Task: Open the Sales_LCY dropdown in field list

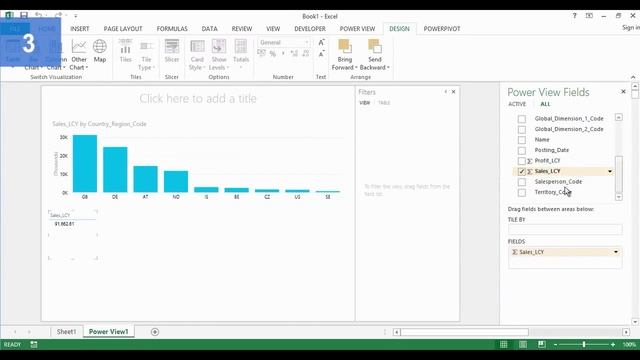Action: 610,171
